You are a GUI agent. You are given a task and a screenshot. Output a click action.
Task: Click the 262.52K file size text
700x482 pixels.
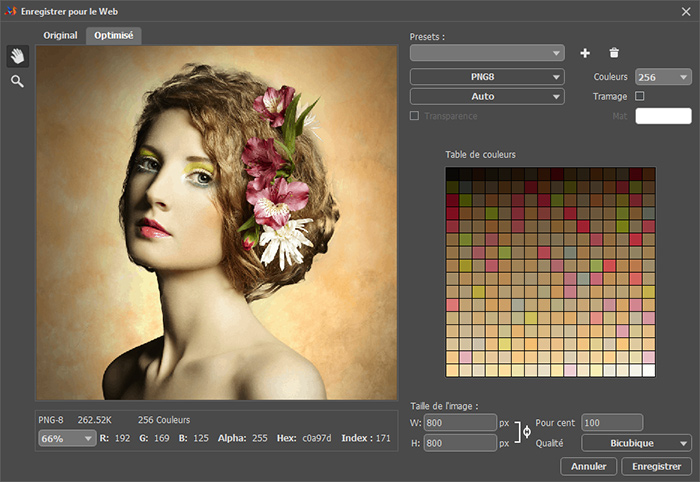coord(95,420)
